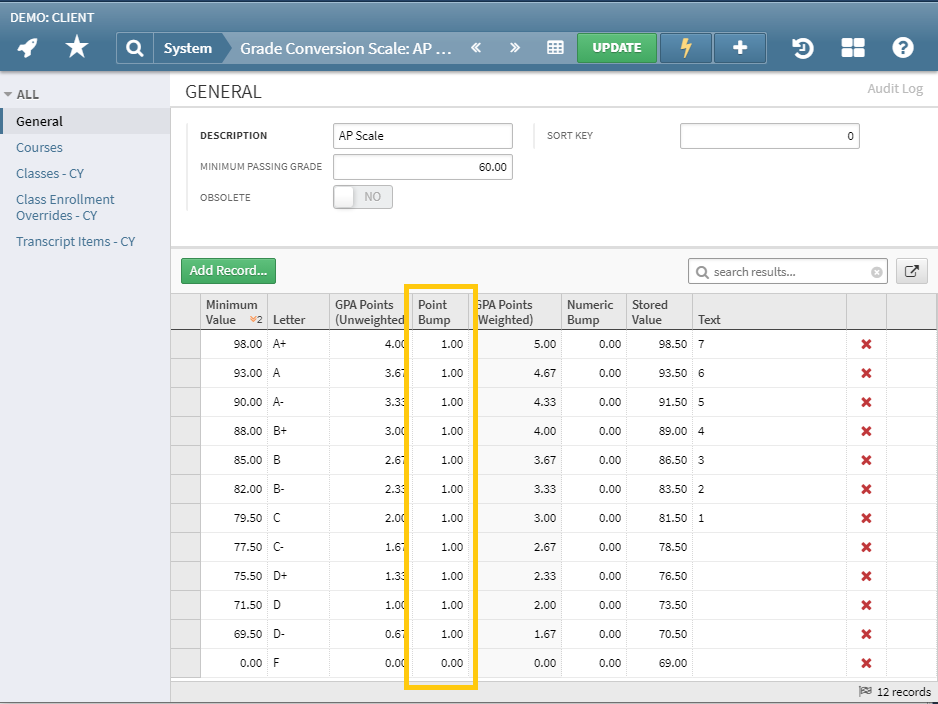The image size is (938, 704).
Task: Click the magnifier search icon in header
Action: pos(135,48)
